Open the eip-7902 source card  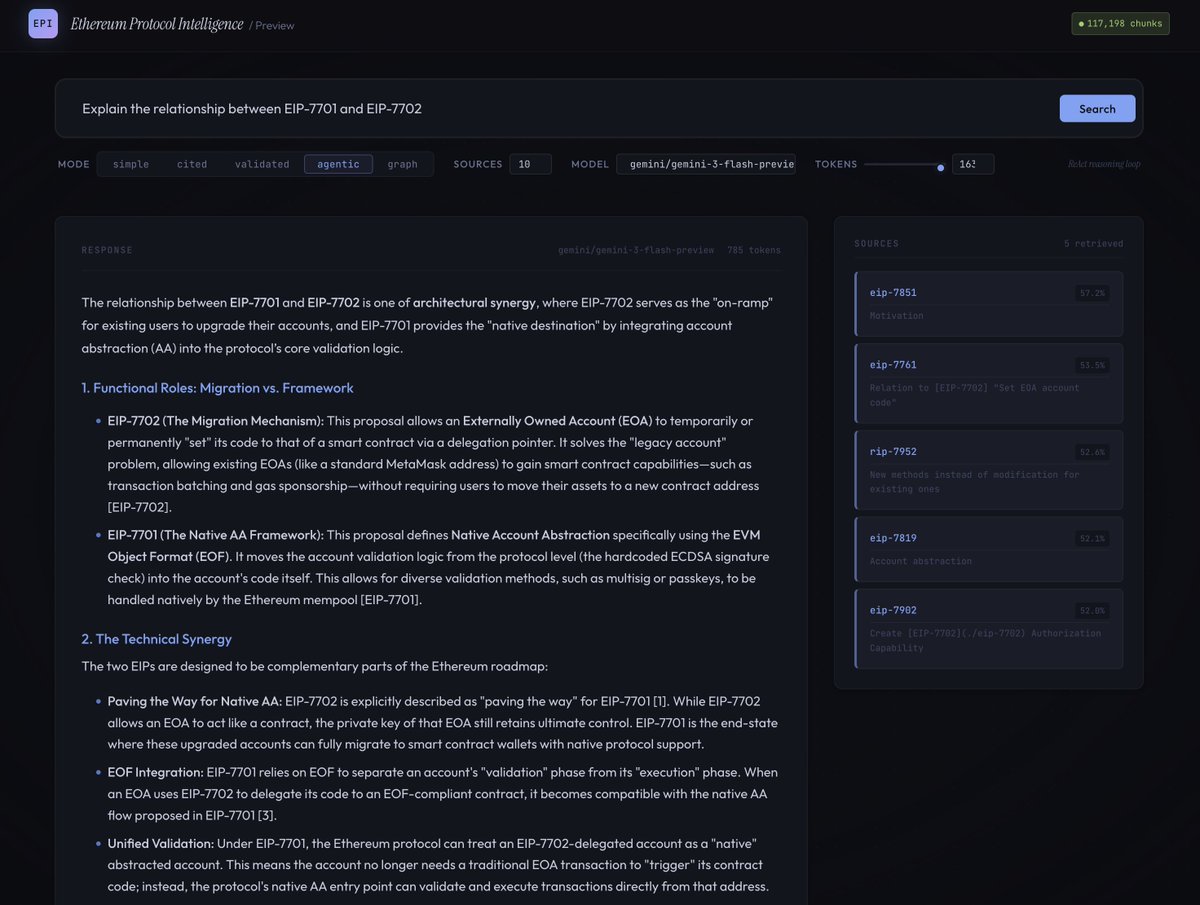click(x=989, y=629)
